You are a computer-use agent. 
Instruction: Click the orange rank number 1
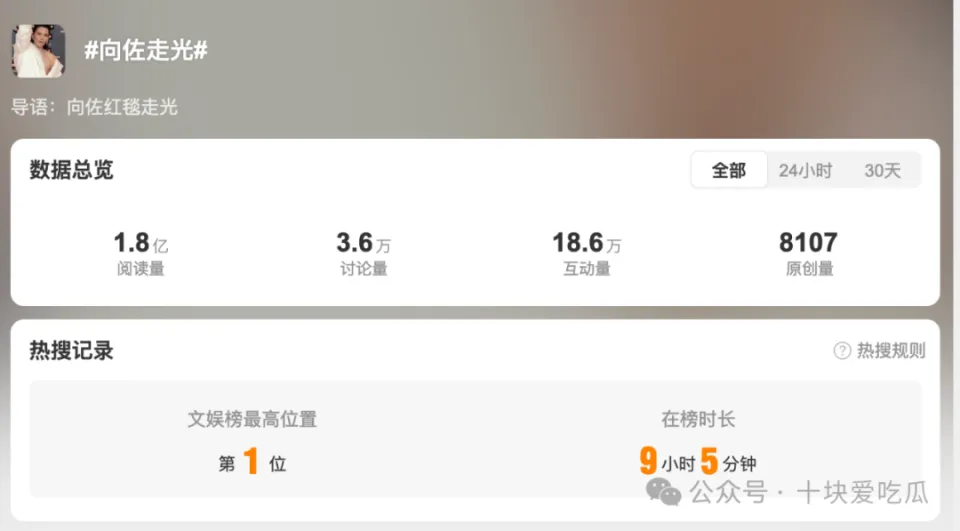click(x=250, y=461)
